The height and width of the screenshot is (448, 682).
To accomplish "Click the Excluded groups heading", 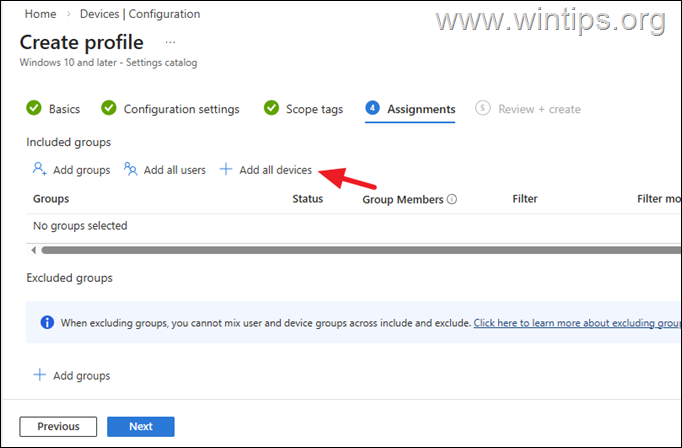I will tap(70, 278).
